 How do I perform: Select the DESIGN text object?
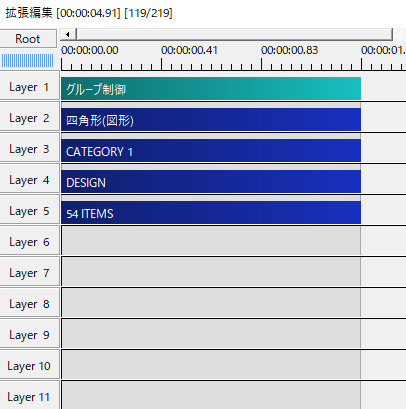(211, 182)
